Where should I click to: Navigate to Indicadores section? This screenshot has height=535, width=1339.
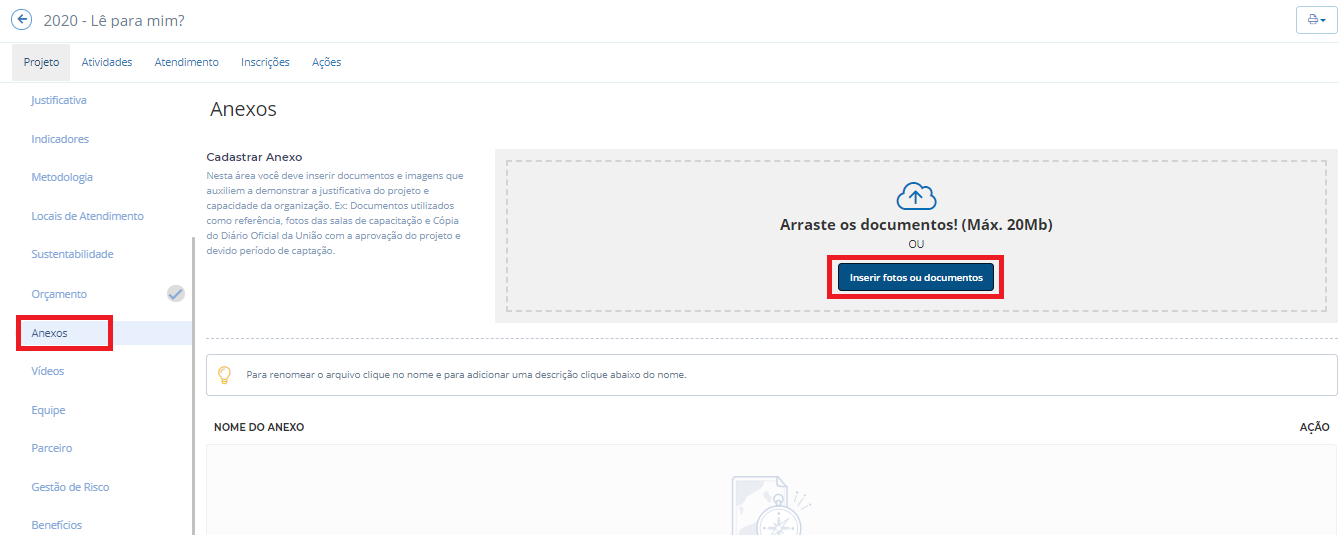60,139
